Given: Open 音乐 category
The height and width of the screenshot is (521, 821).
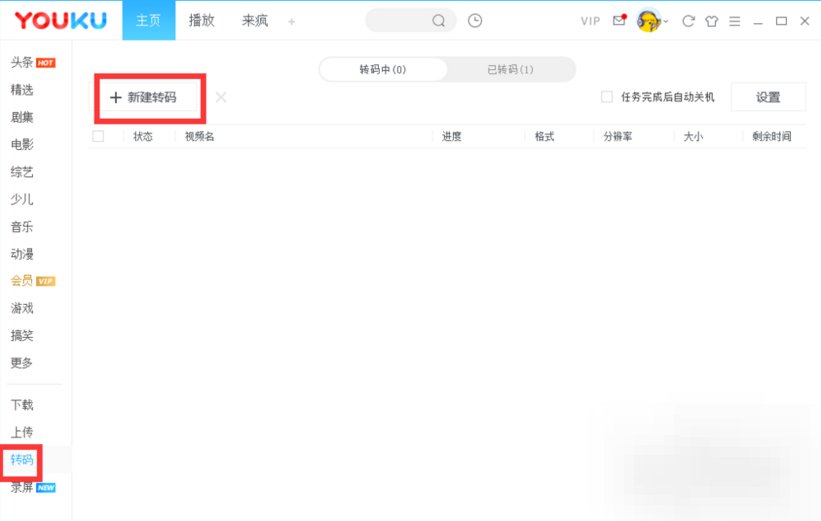Looking at the screenshot, I should 22,226.
